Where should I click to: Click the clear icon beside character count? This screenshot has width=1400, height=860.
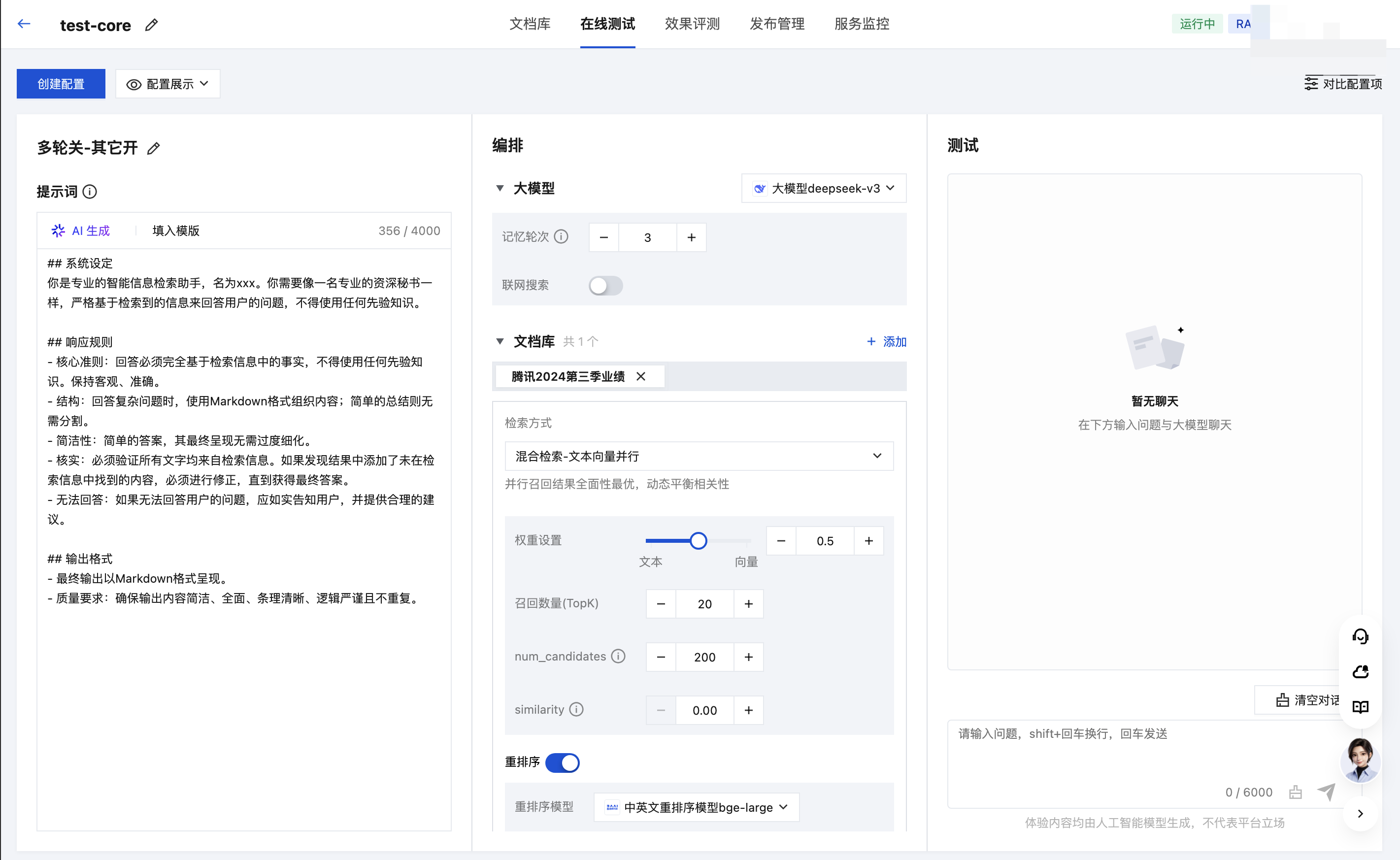(1296, 793)
